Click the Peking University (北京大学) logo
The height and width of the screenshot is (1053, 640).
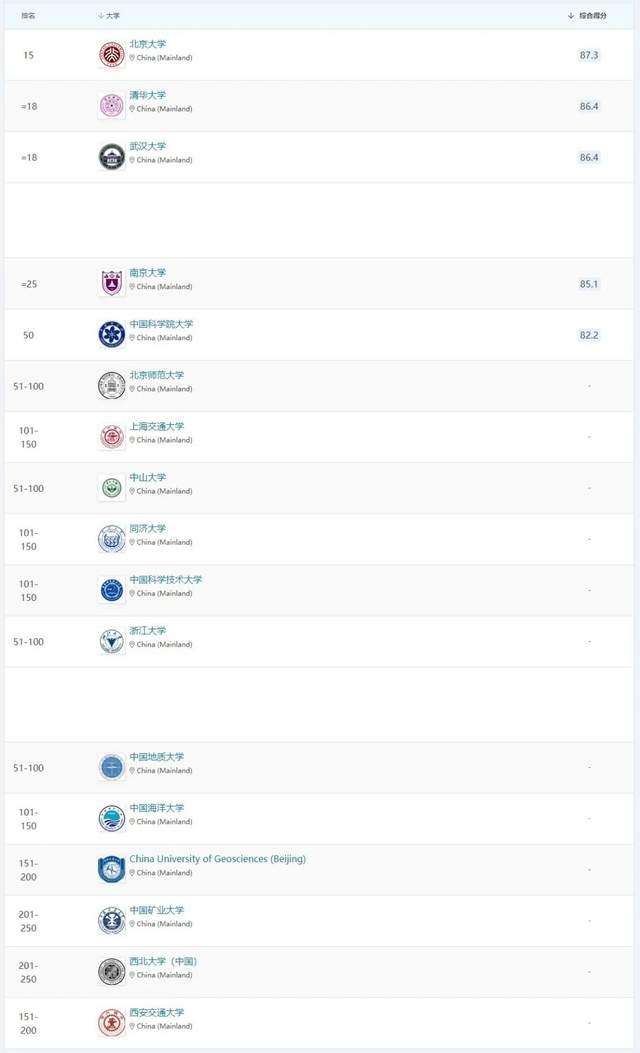click(x=111, y=54)
